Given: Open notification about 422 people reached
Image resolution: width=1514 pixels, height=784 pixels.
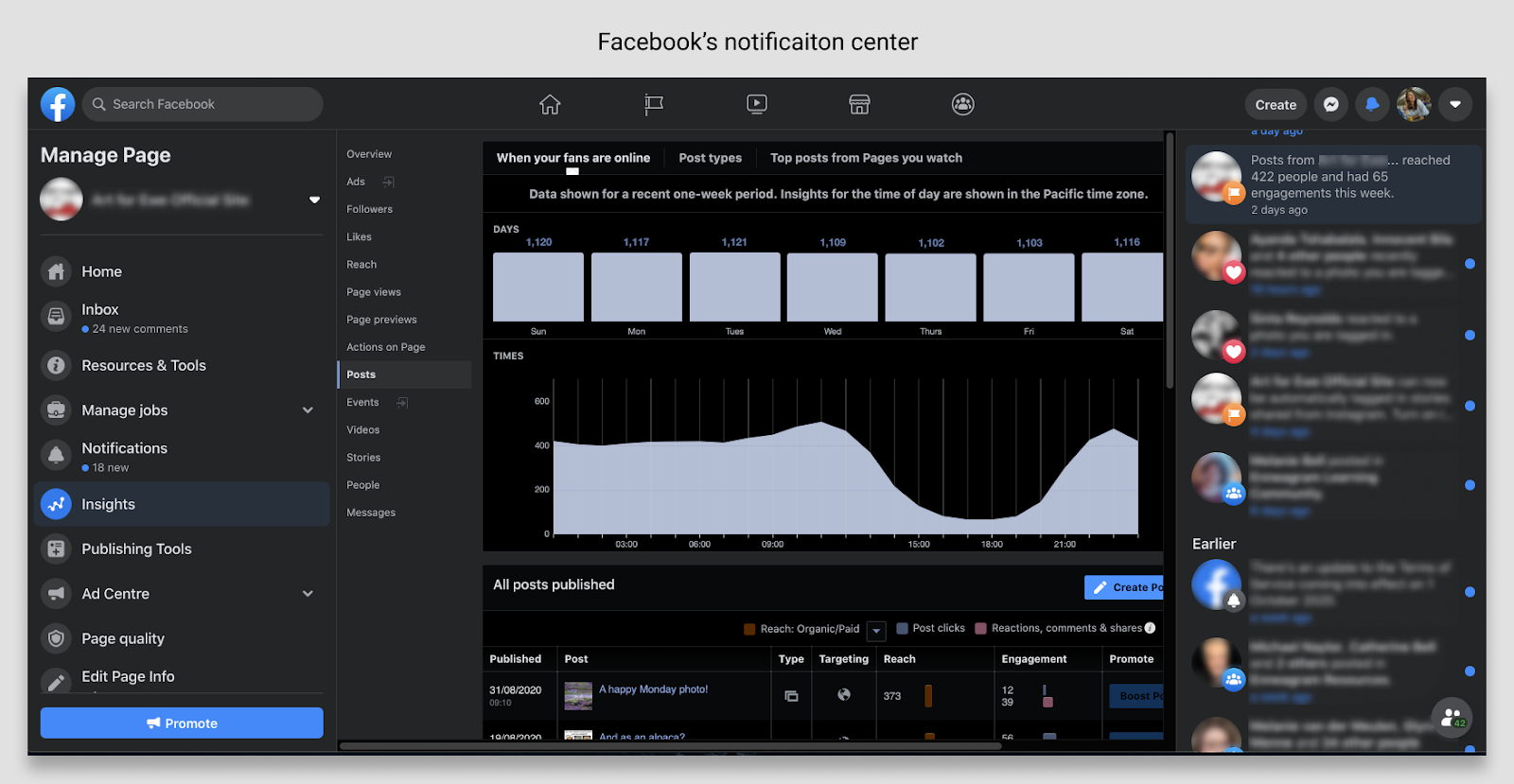Looking at the screenshot, I should coord(1333,184).
